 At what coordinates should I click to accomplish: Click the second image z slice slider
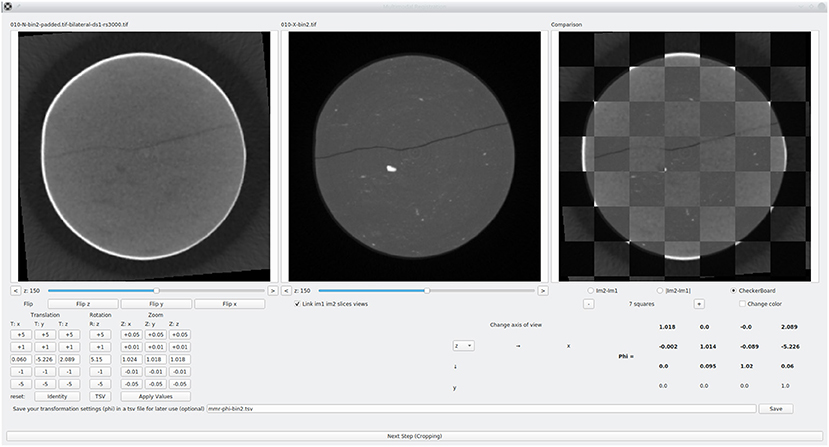click(x=427, y=291)
